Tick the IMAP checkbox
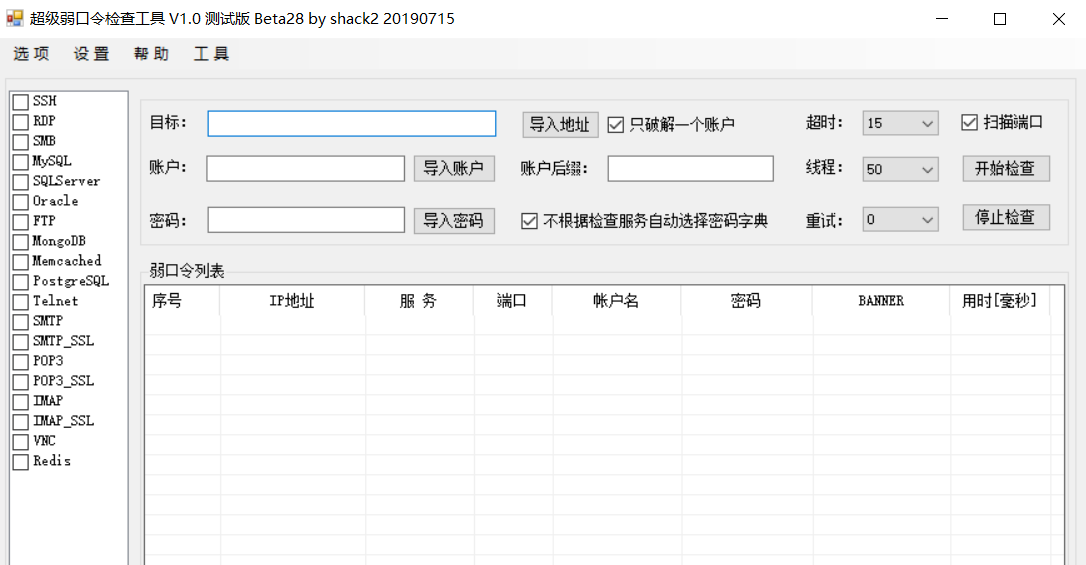The image size is (1086, 565). click(21, 402)
